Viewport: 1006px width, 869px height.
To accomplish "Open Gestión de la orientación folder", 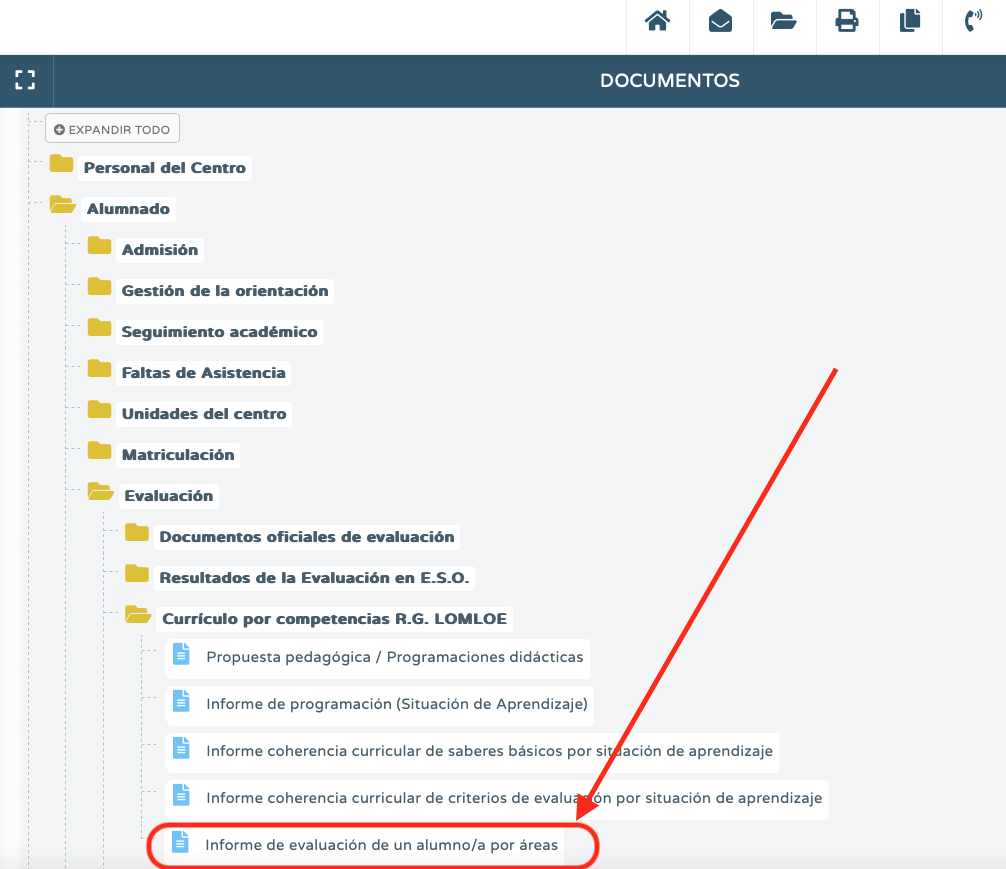I will tap(225, 291).
